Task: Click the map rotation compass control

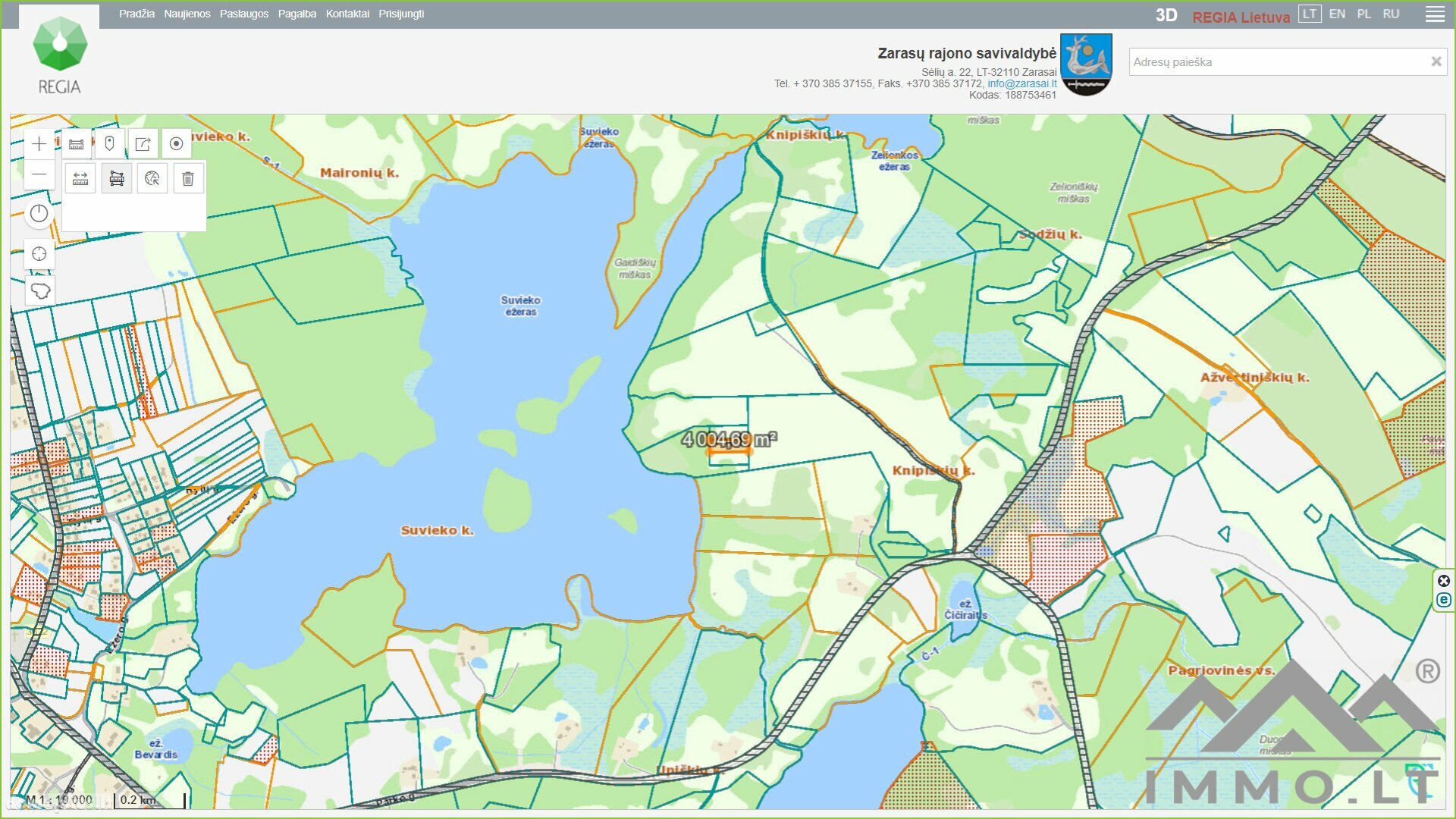Action: (39, 214)
